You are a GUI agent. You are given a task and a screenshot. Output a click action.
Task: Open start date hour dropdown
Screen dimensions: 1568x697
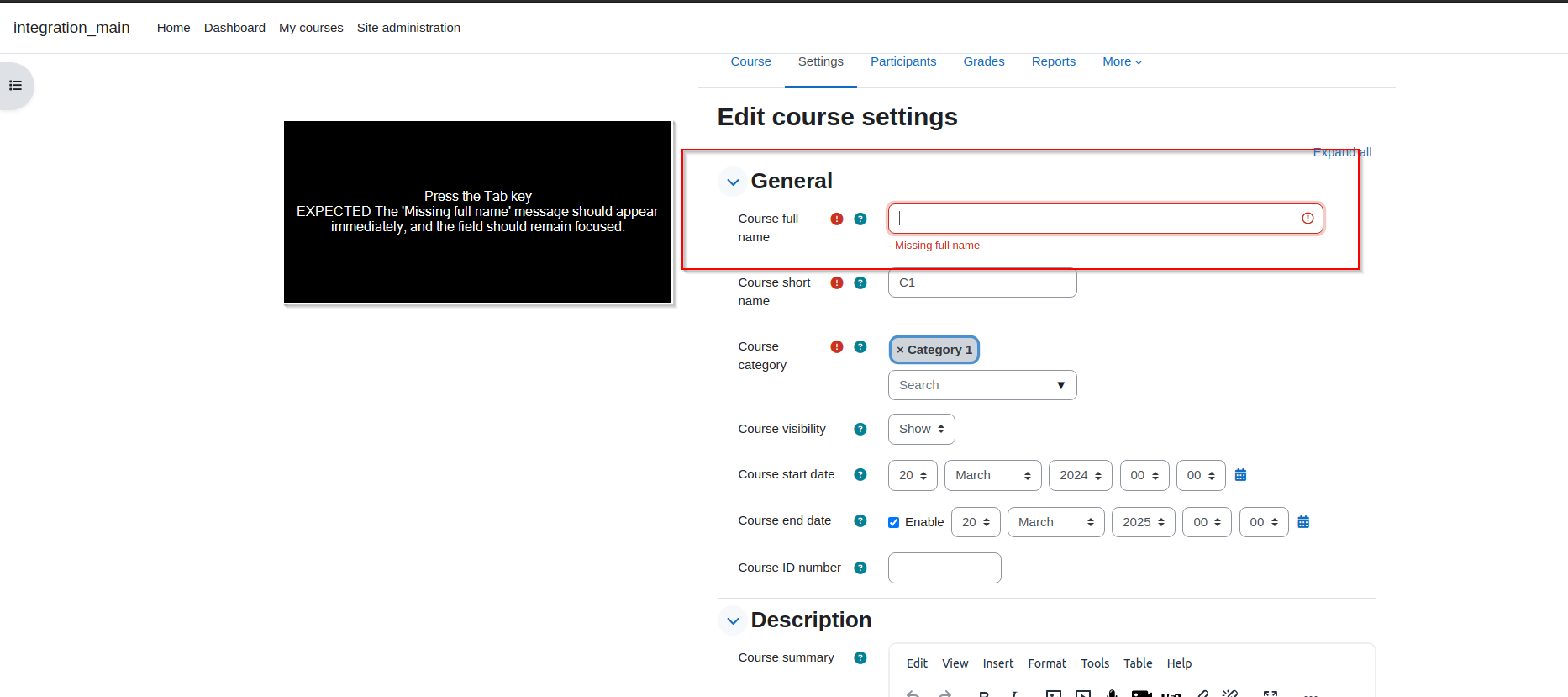coord(1144,475)
